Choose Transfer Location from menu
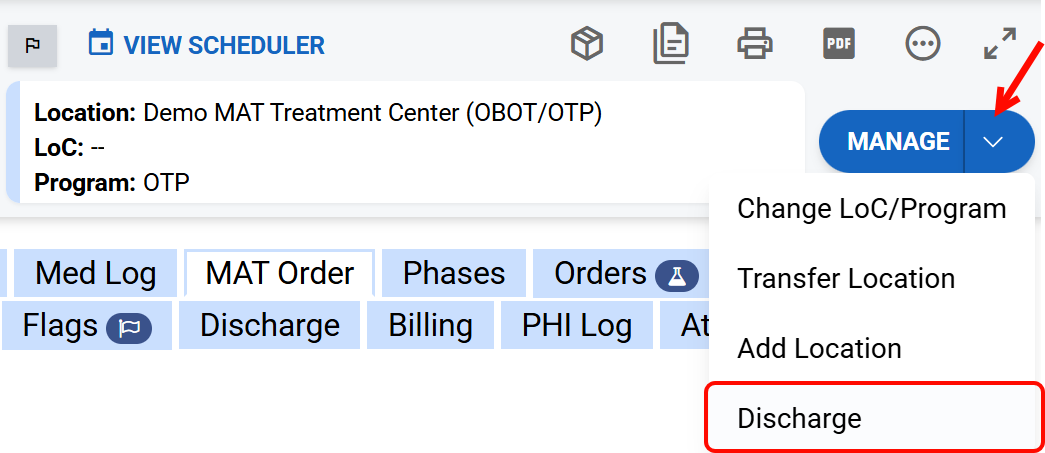1045x453 pixels. click(846, 279)
